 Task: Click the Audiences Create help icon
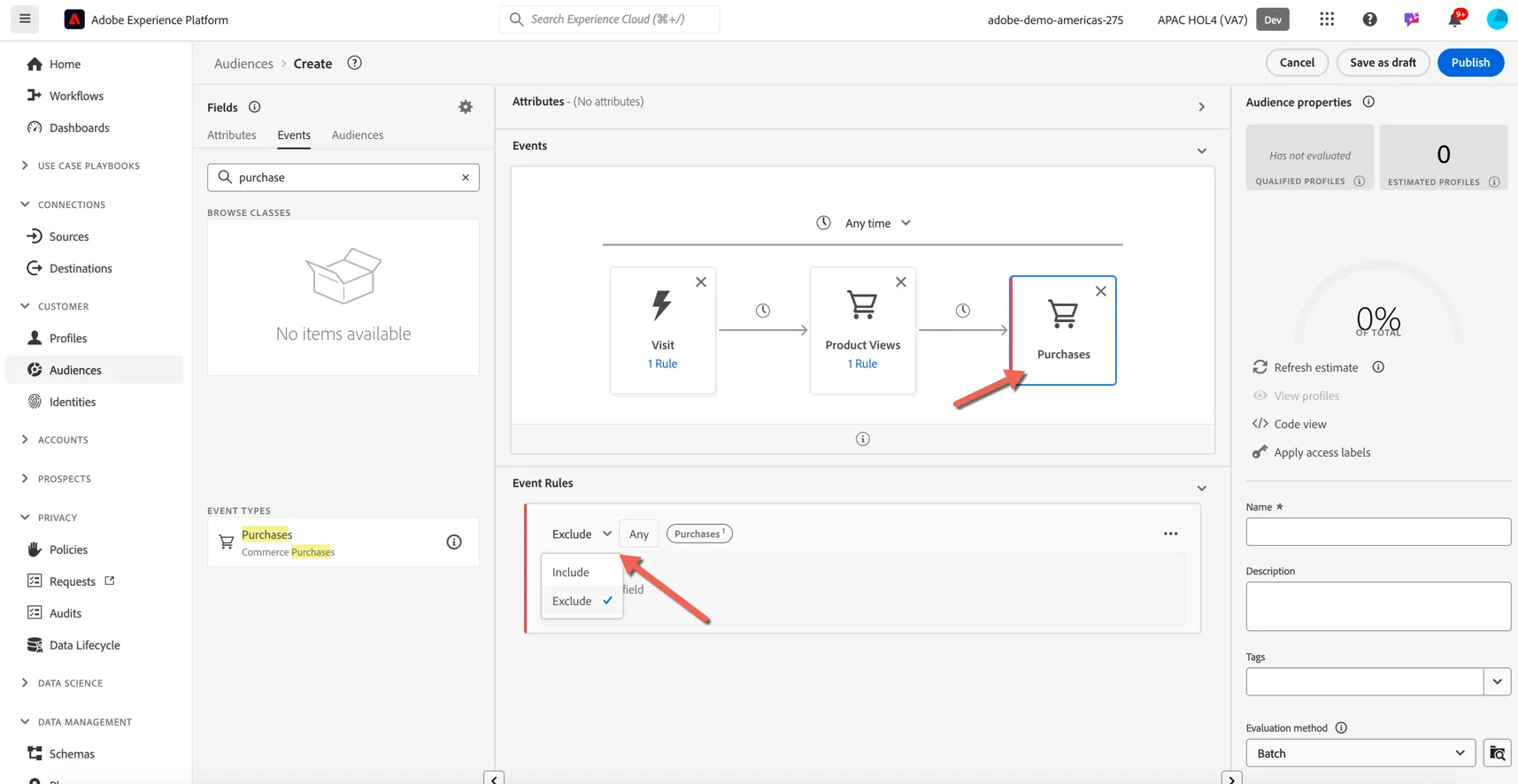tap(354, 63)
